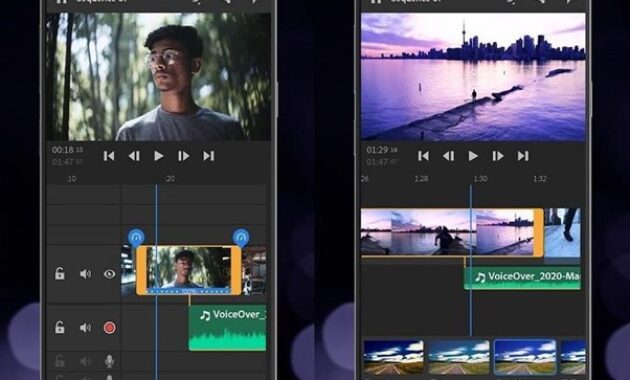The image size is (630, 380).
Task: Mute the video track speaker icon
Action: tap(85, 274)
